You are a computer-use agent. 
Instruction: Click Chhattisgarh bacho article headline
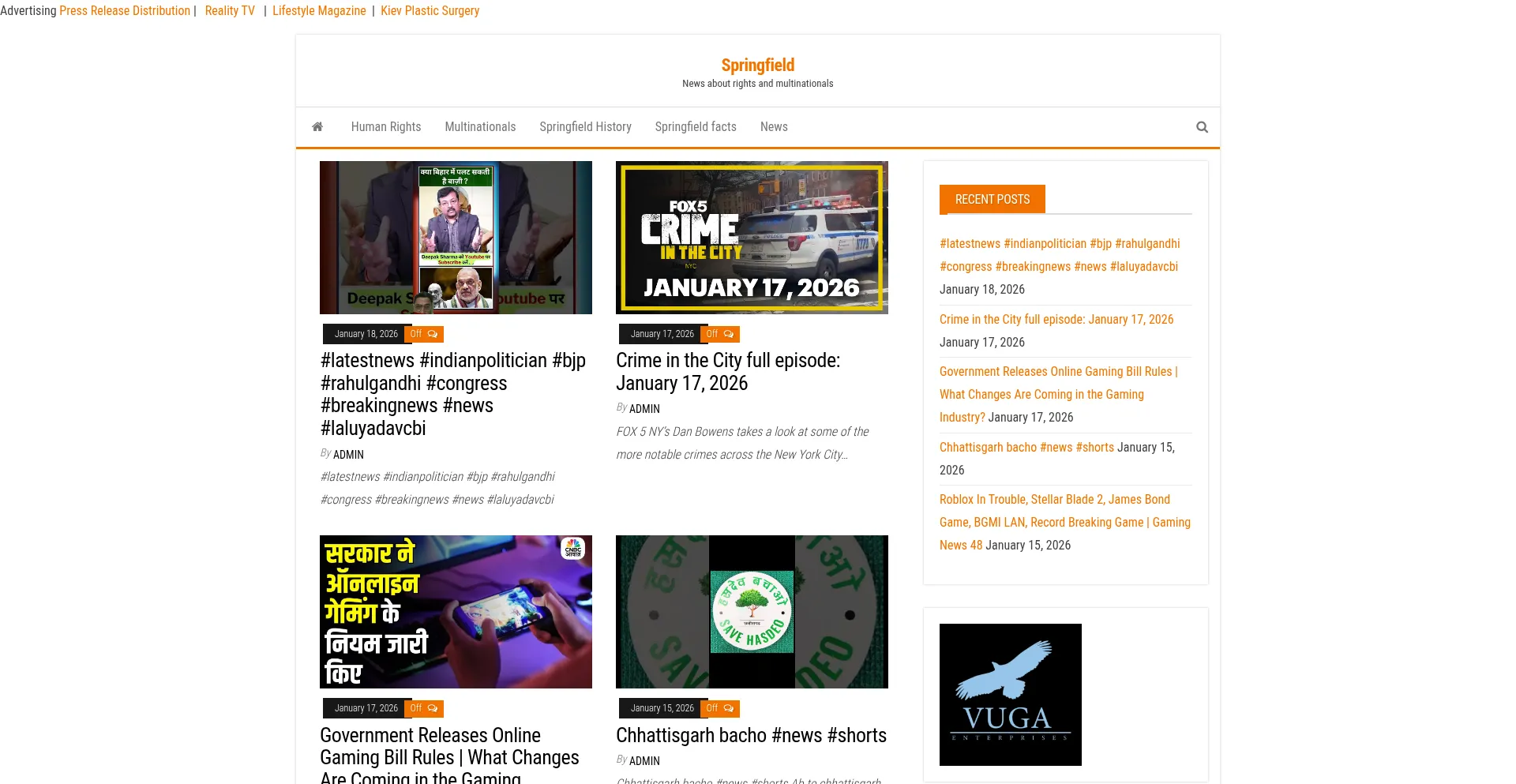click(750, 735)
